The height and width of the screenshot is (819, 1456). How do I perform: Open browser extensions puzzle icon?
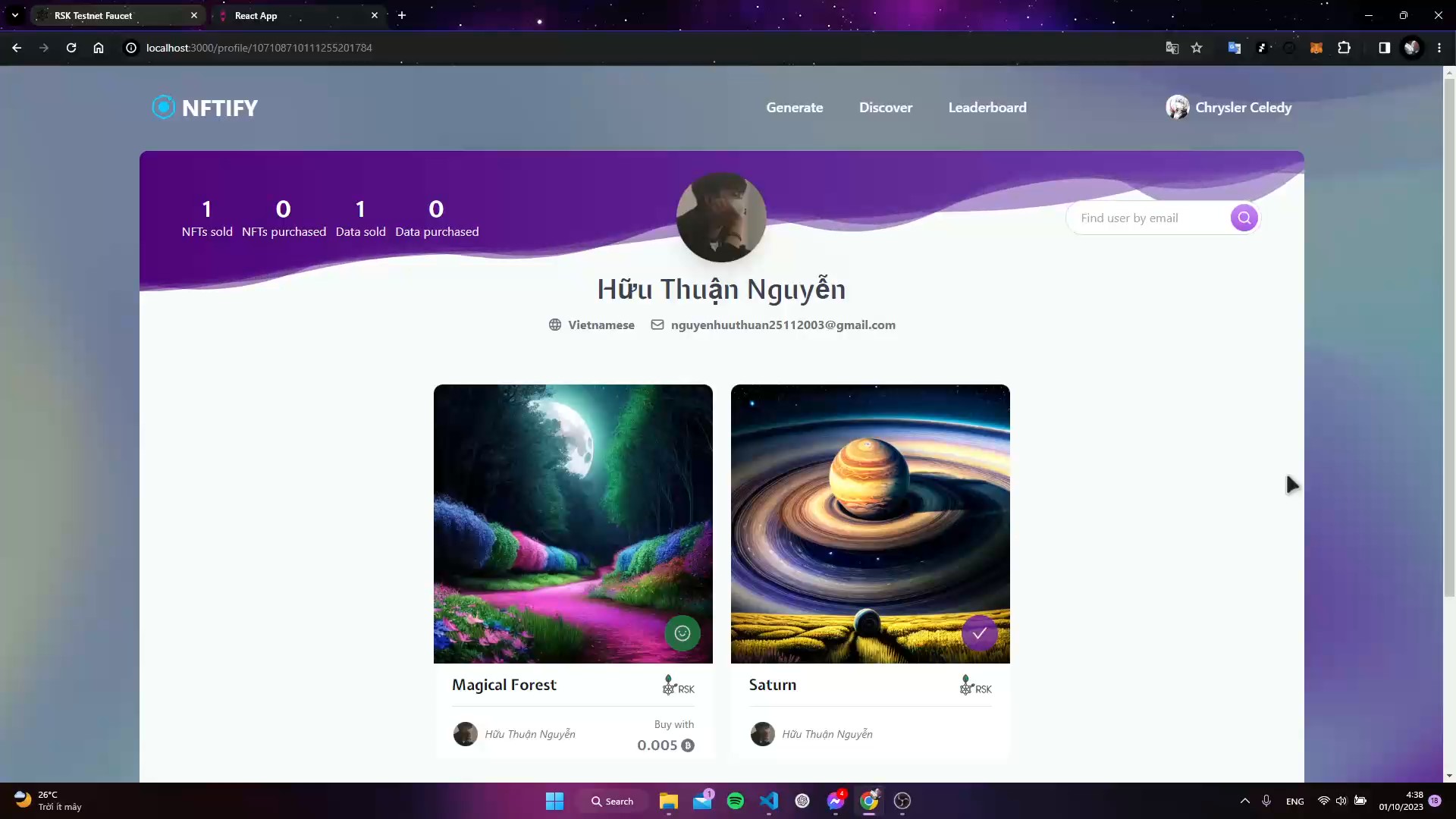coord(1344,48)
